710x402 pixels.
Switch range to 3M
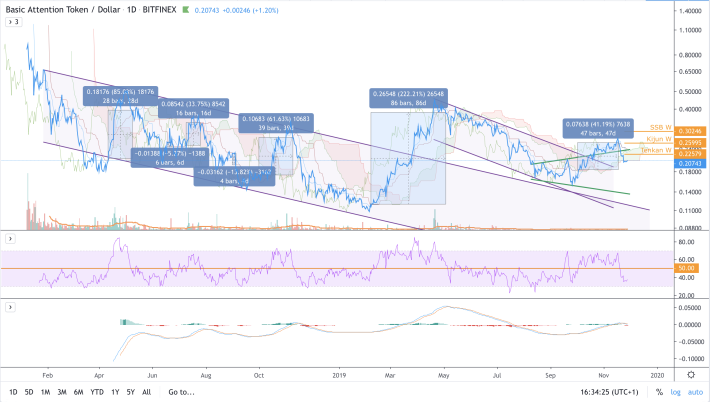62,393
